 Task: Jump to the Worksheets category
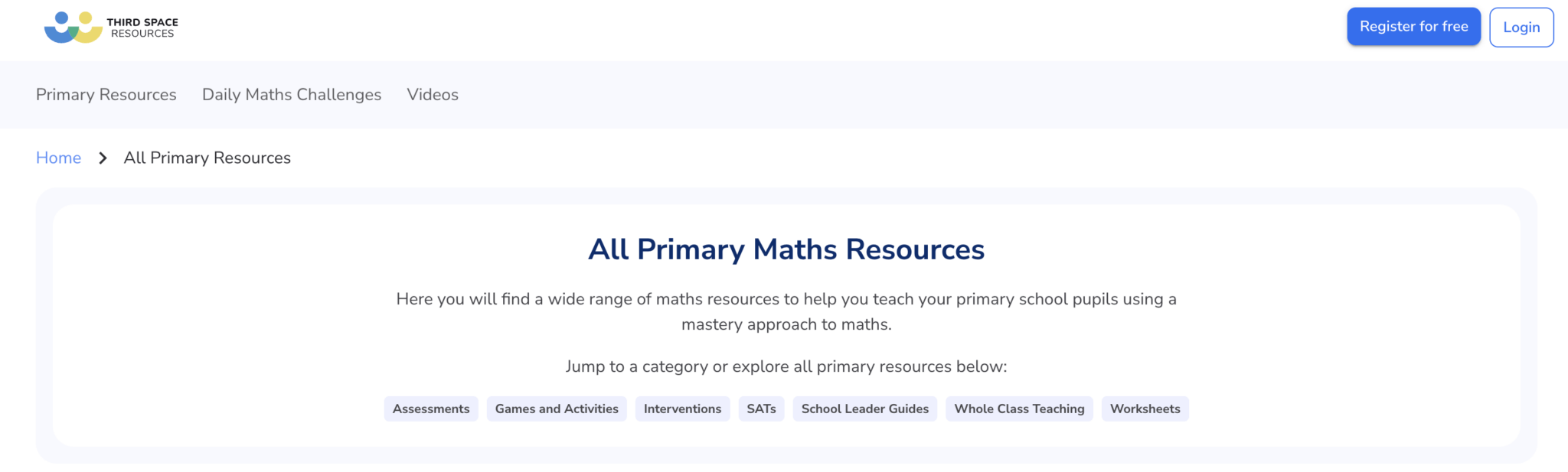(1145, 409)
